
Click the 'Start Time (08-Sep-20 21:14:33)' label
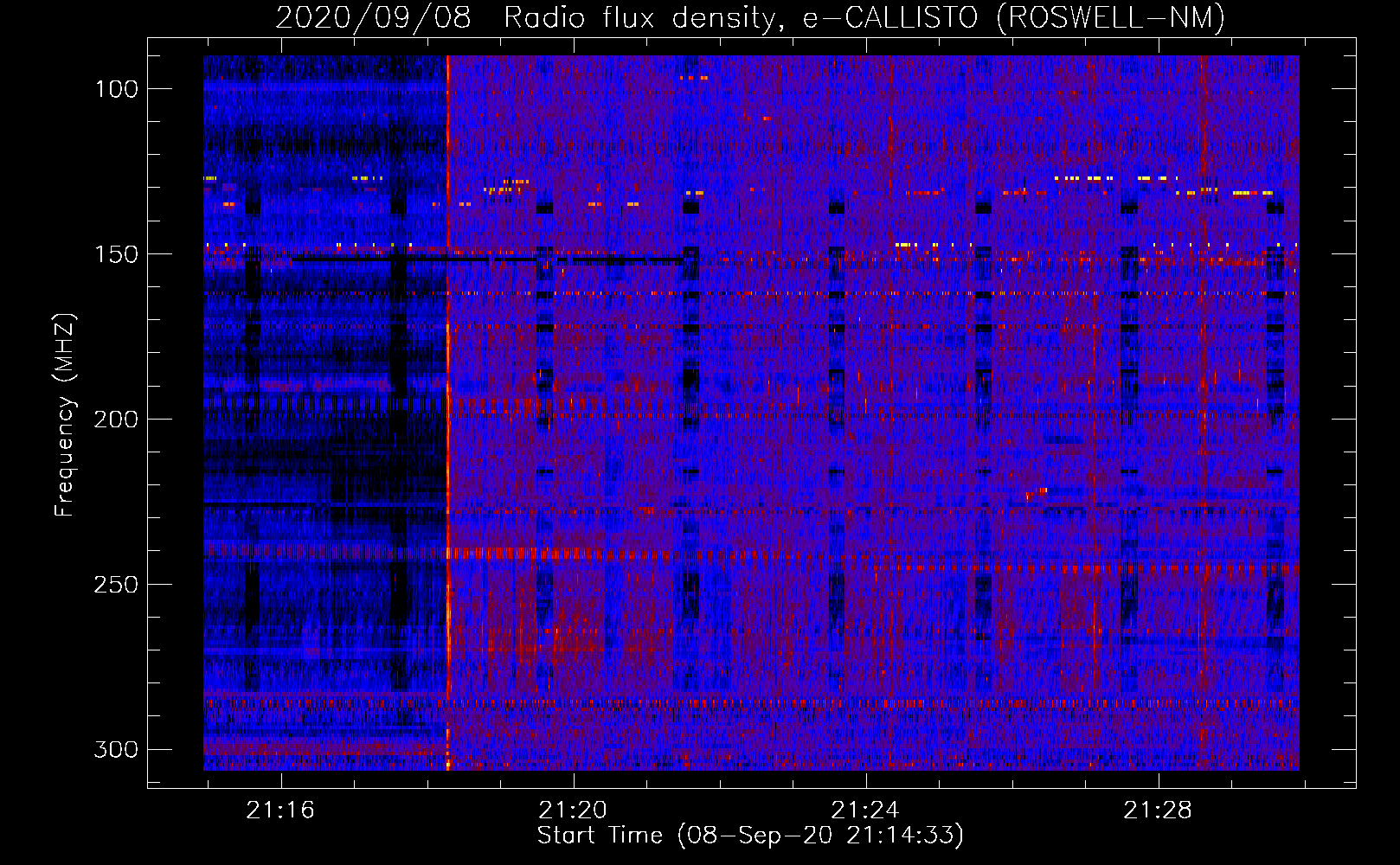(750, 836)
